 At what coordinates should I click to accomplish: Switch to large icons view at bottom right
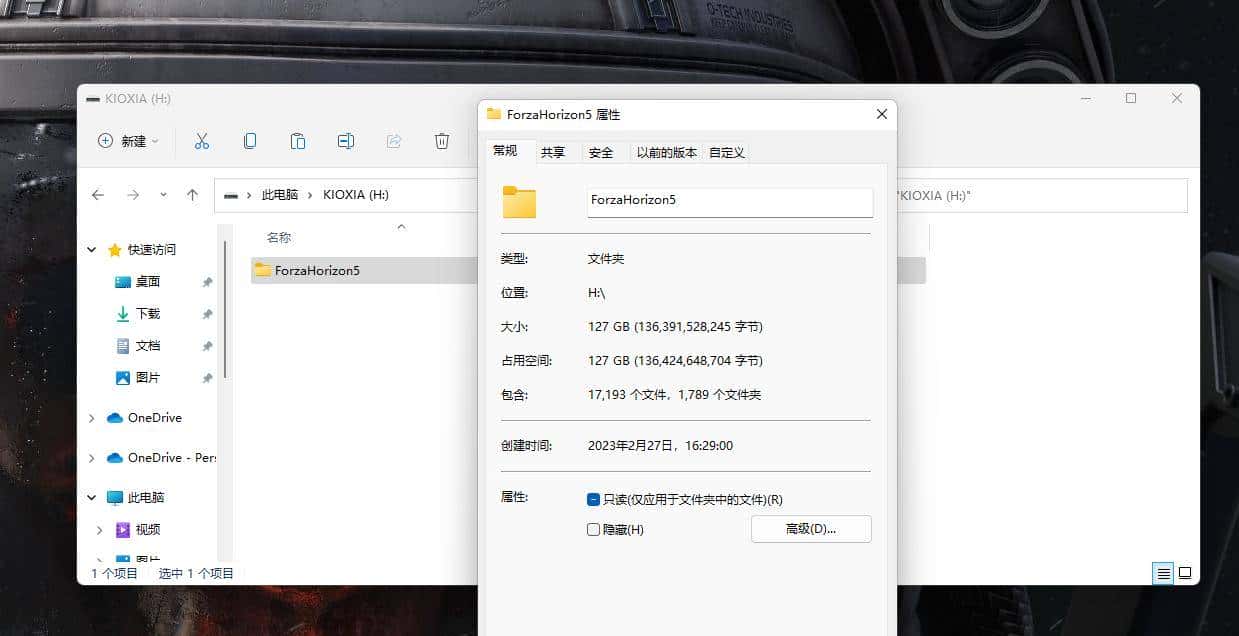pyautogui.click(x=1186, y=573)
